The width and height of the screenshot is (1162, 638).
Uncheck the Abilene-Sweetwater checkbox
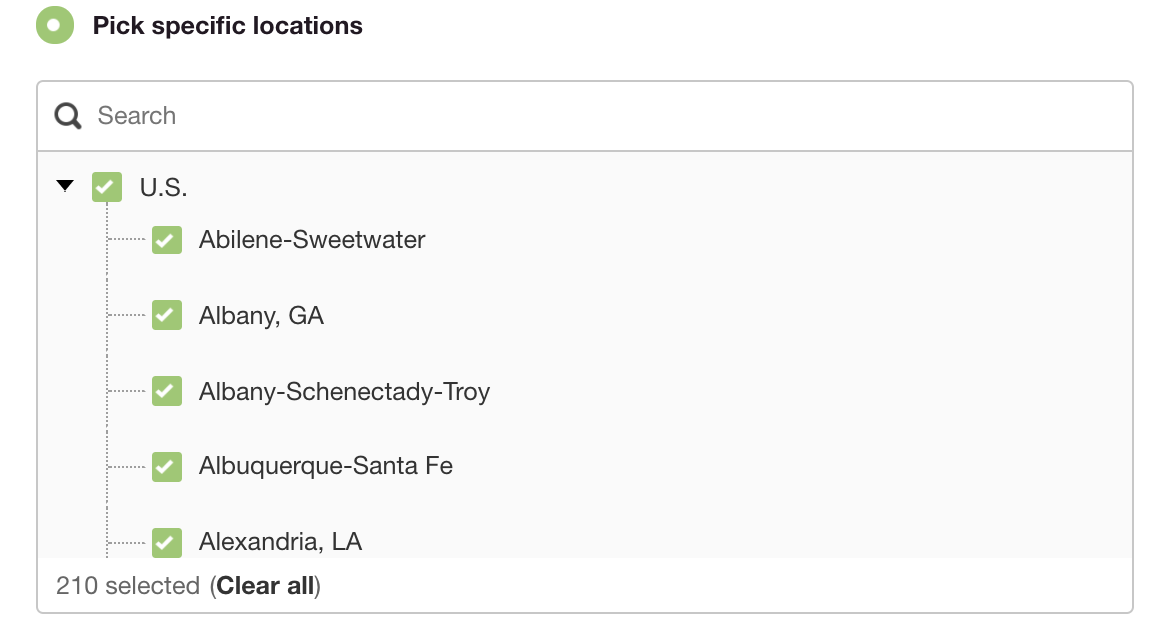click(166, 240)
